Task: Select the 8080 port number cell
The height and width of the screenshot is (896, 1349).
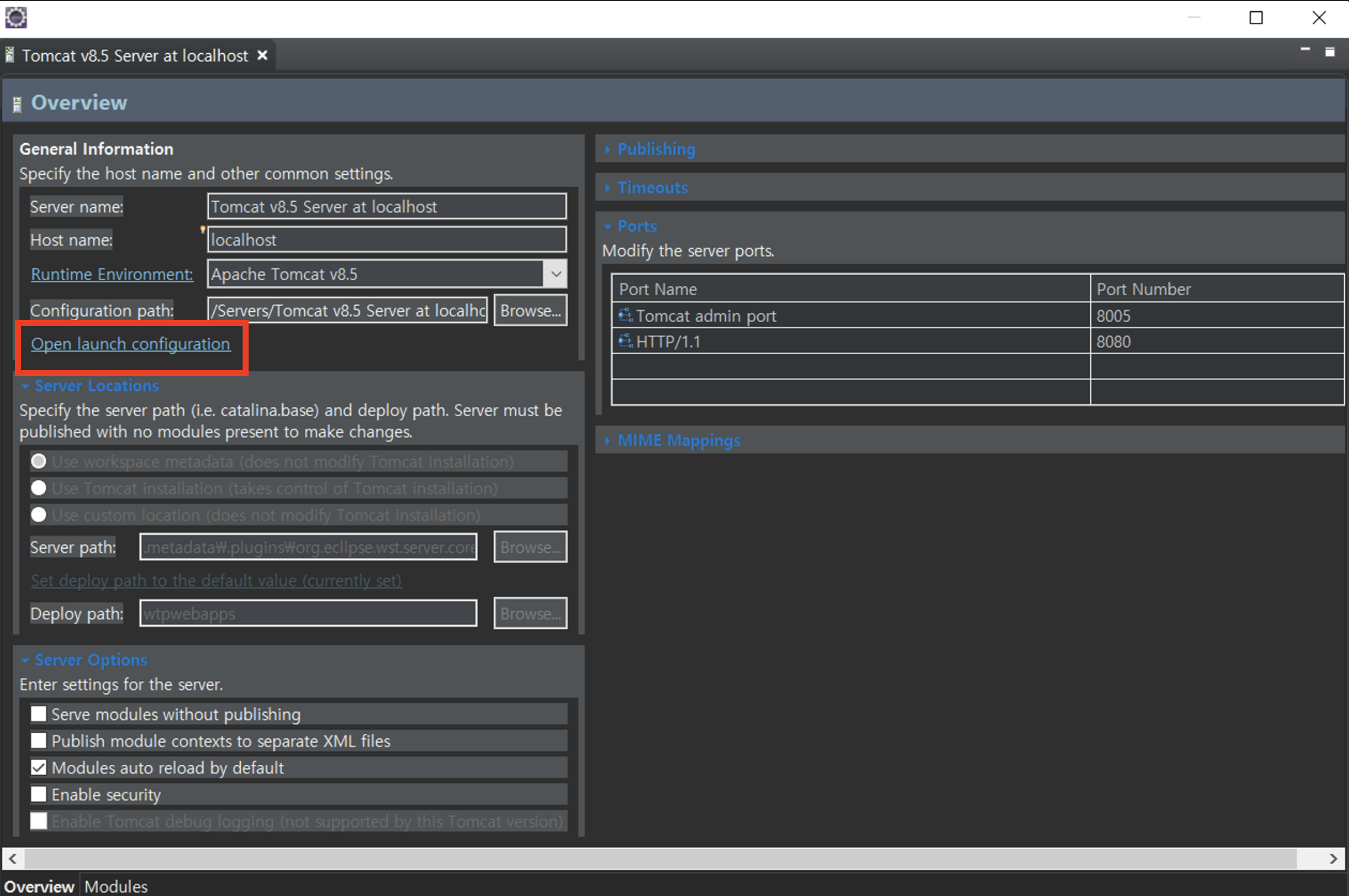Action: (1217, 341)
